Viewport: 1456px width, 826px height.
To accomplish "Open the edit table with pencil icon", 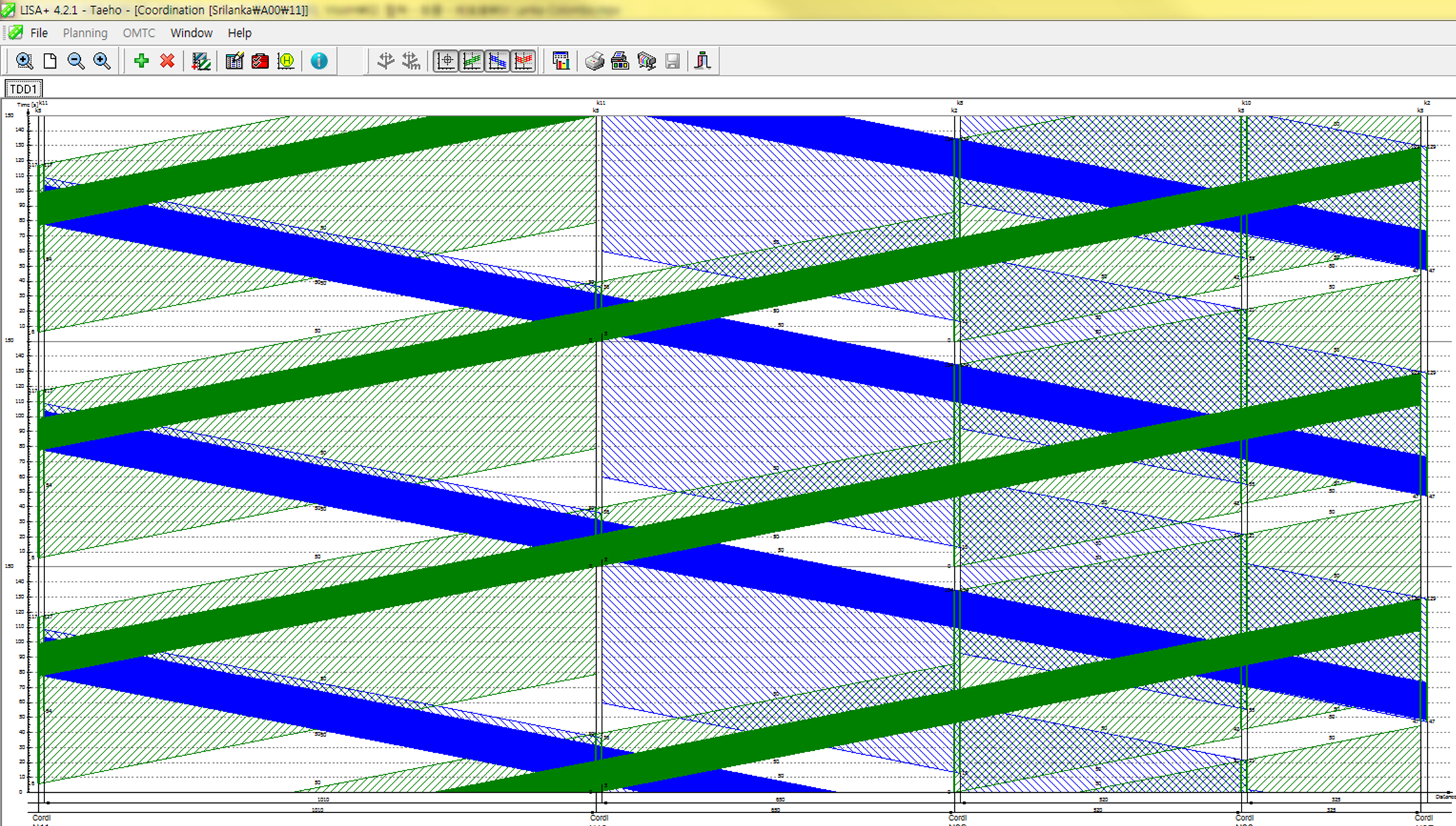I will 234,61.
